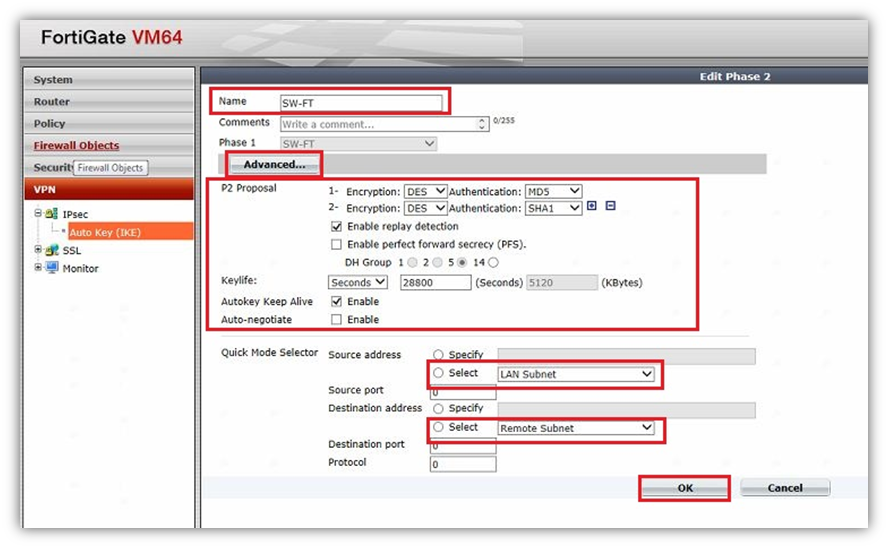Click the Keylife seconds 28800 field
Screen dimensions: 888x548
click(x=436, y=282)
